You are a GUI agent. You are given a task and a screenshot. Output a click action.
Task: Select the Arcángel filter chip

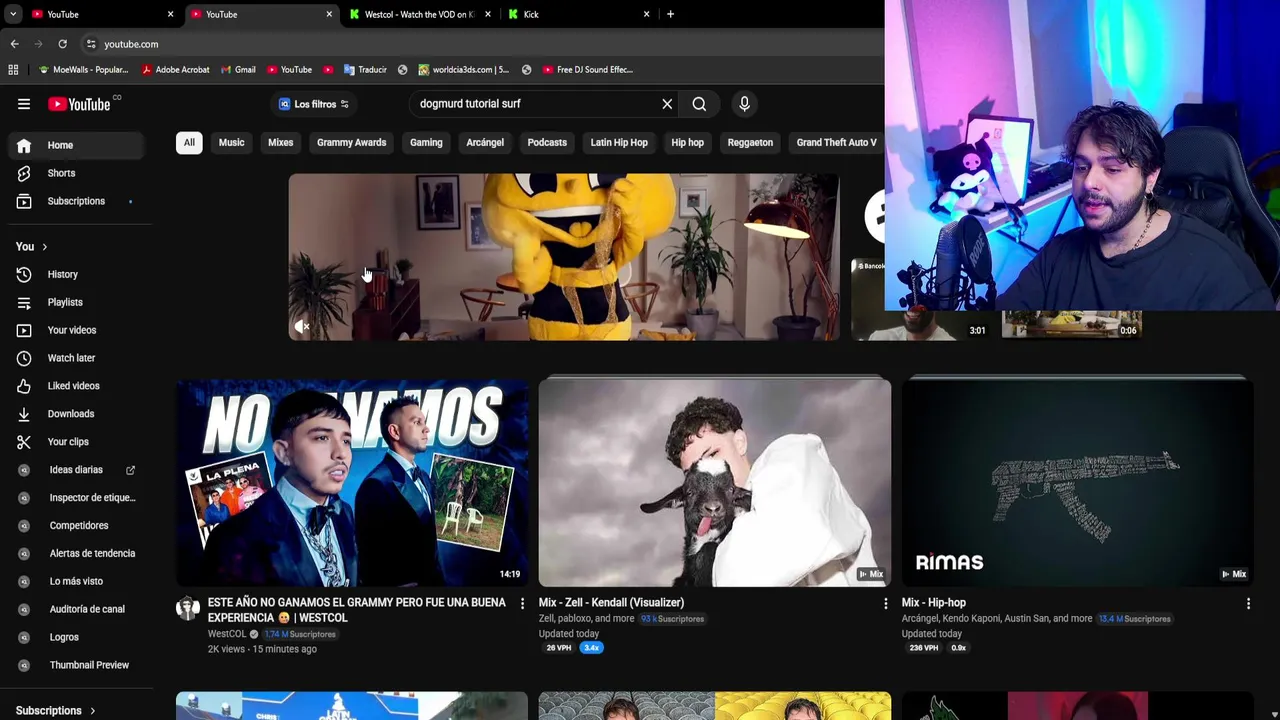pyautogui.click(x=485, y=142)
